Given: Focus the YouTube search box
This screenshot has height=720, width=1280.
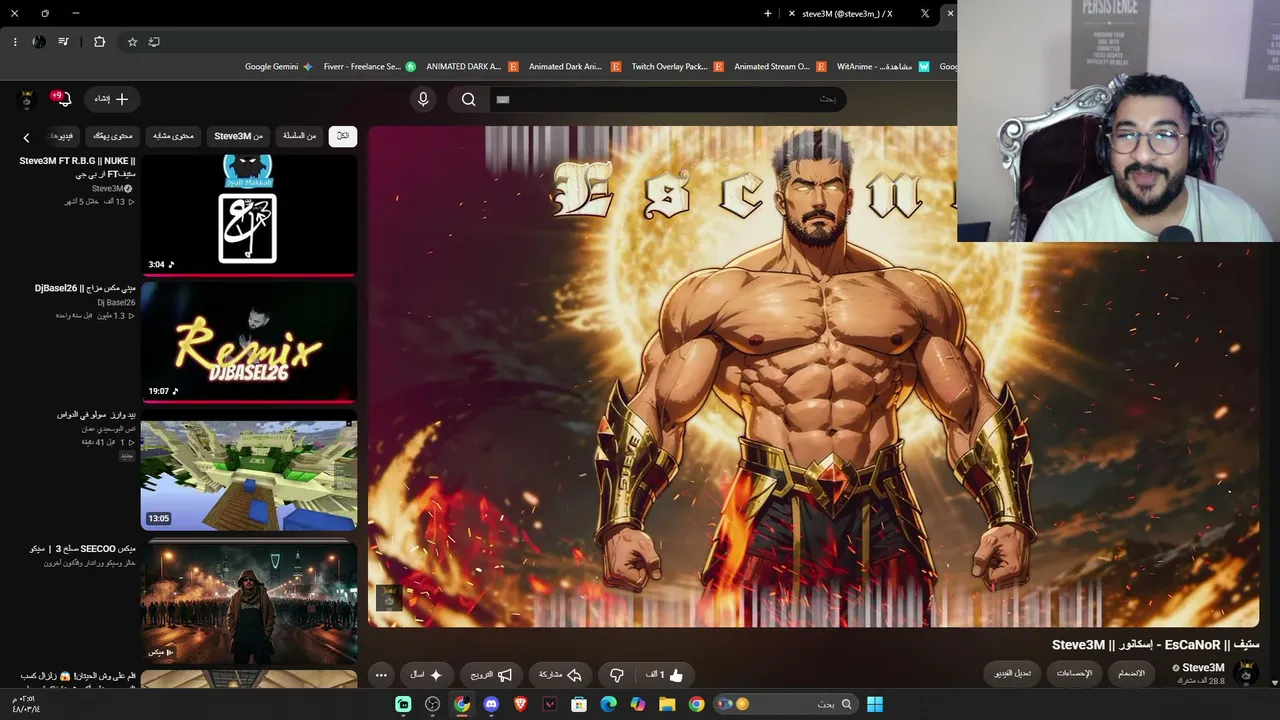Looking at the screenshot, I should 667,99.
